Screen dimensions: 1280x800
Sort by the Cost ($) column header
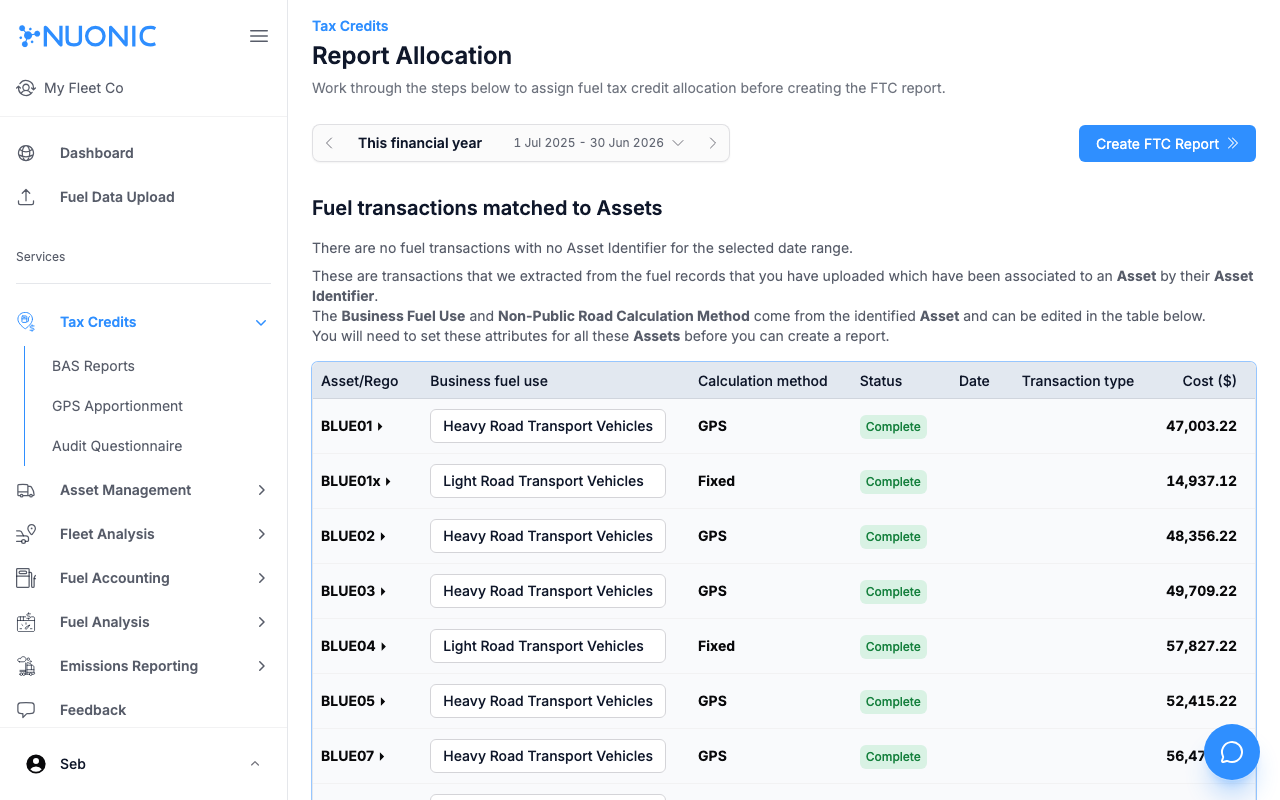pos(1210,381)
